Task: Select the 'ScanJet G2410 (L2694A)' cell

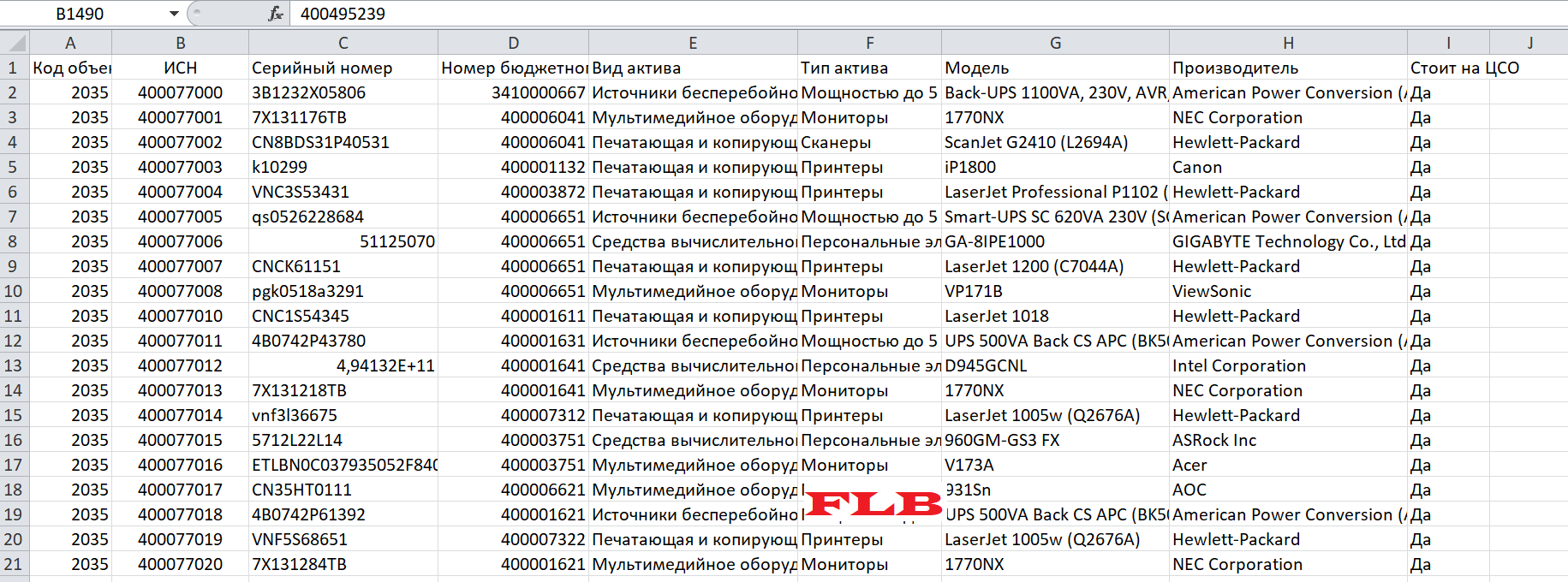Action: (1055, 142)
